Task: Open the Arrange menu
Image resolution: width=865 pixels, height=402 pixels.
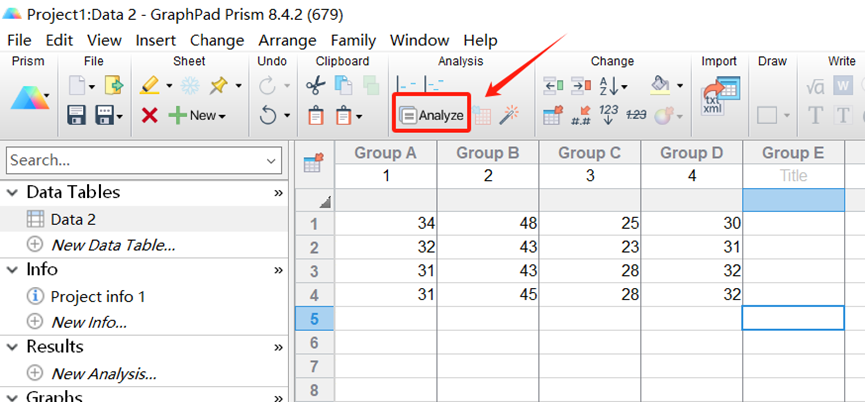Action: click(x=287, y=40)
